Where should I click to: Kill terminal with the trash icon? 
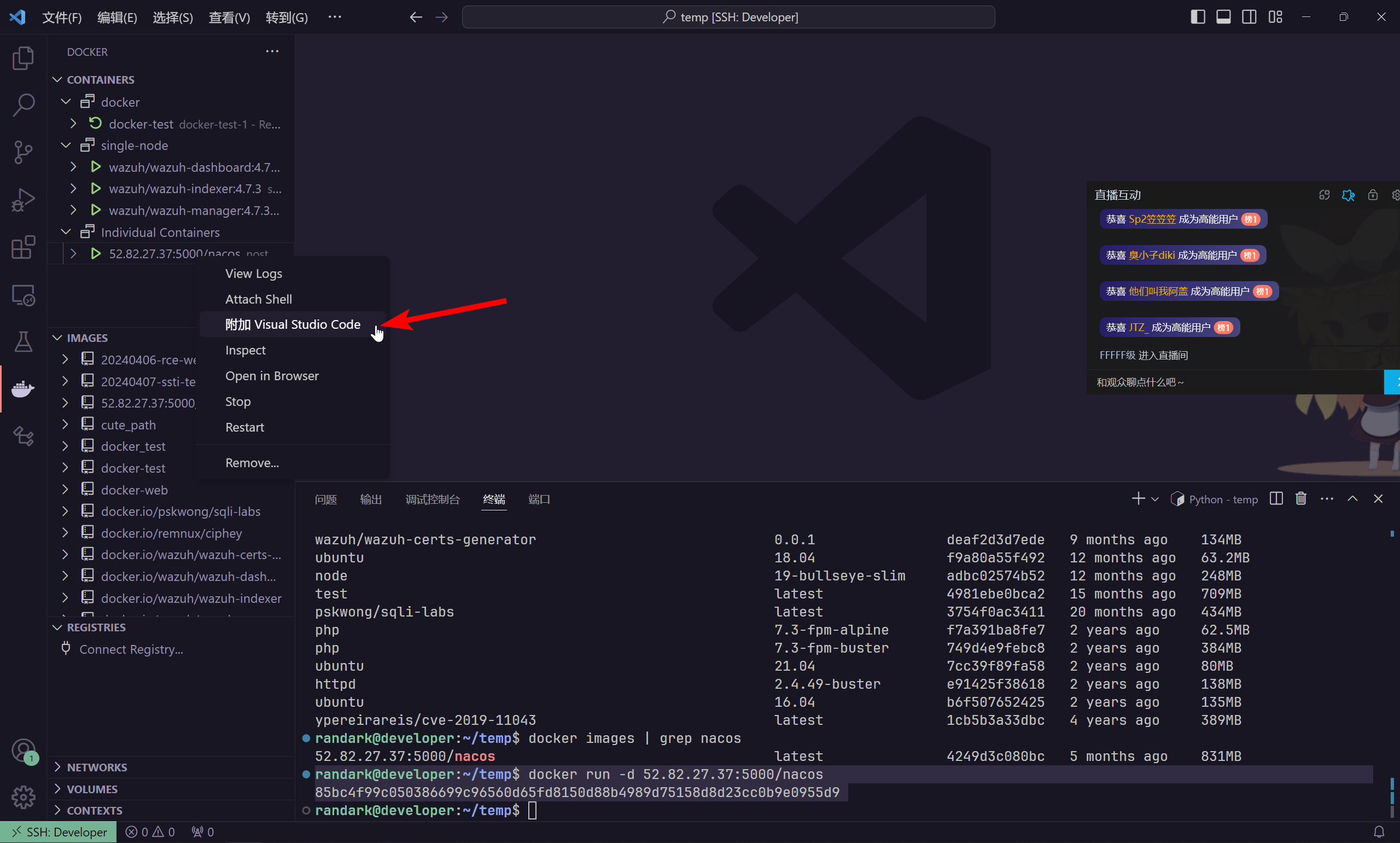pos(1300,499)
